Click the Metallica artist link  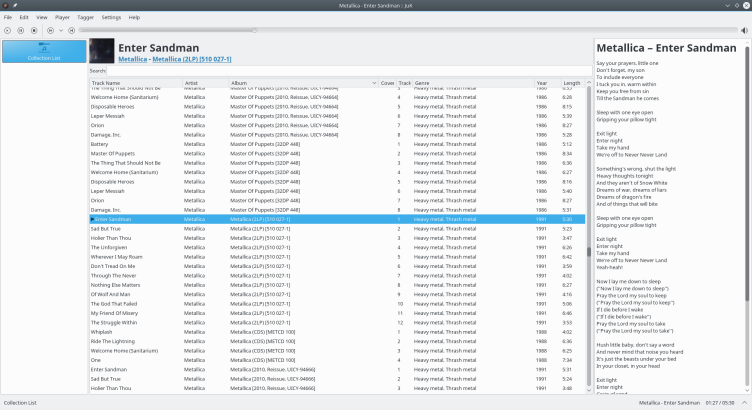(x=132, y=59)
